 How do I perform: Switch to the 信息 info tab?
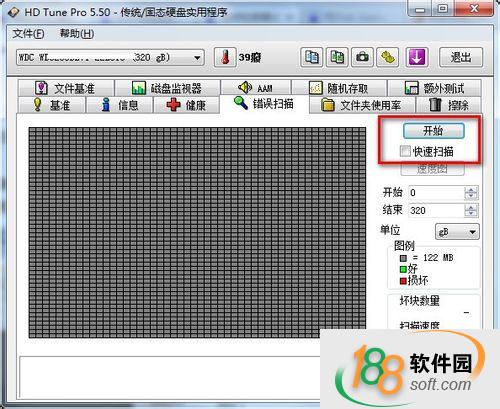tap(119, 105)
